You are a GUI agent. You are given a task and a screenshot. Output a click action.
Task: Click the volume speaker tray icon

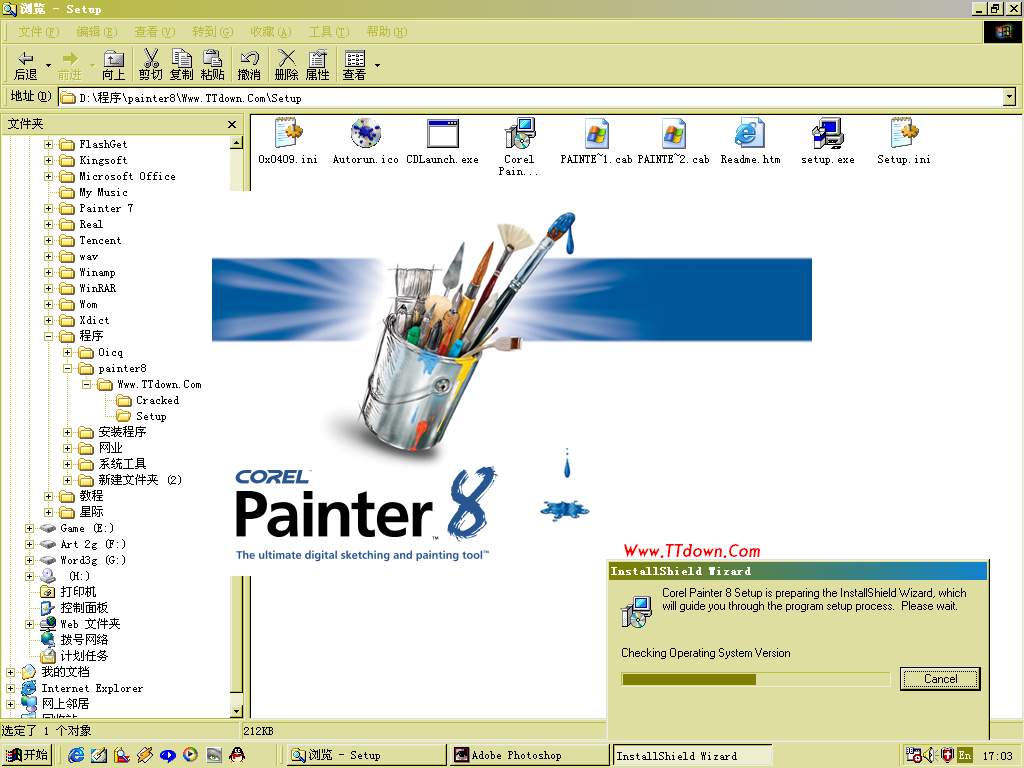930,756
